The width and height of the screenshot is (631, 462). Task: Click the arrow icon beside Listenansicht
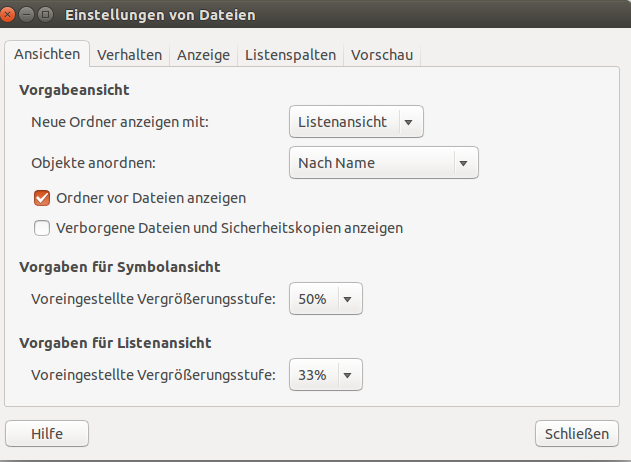point(408,122)
